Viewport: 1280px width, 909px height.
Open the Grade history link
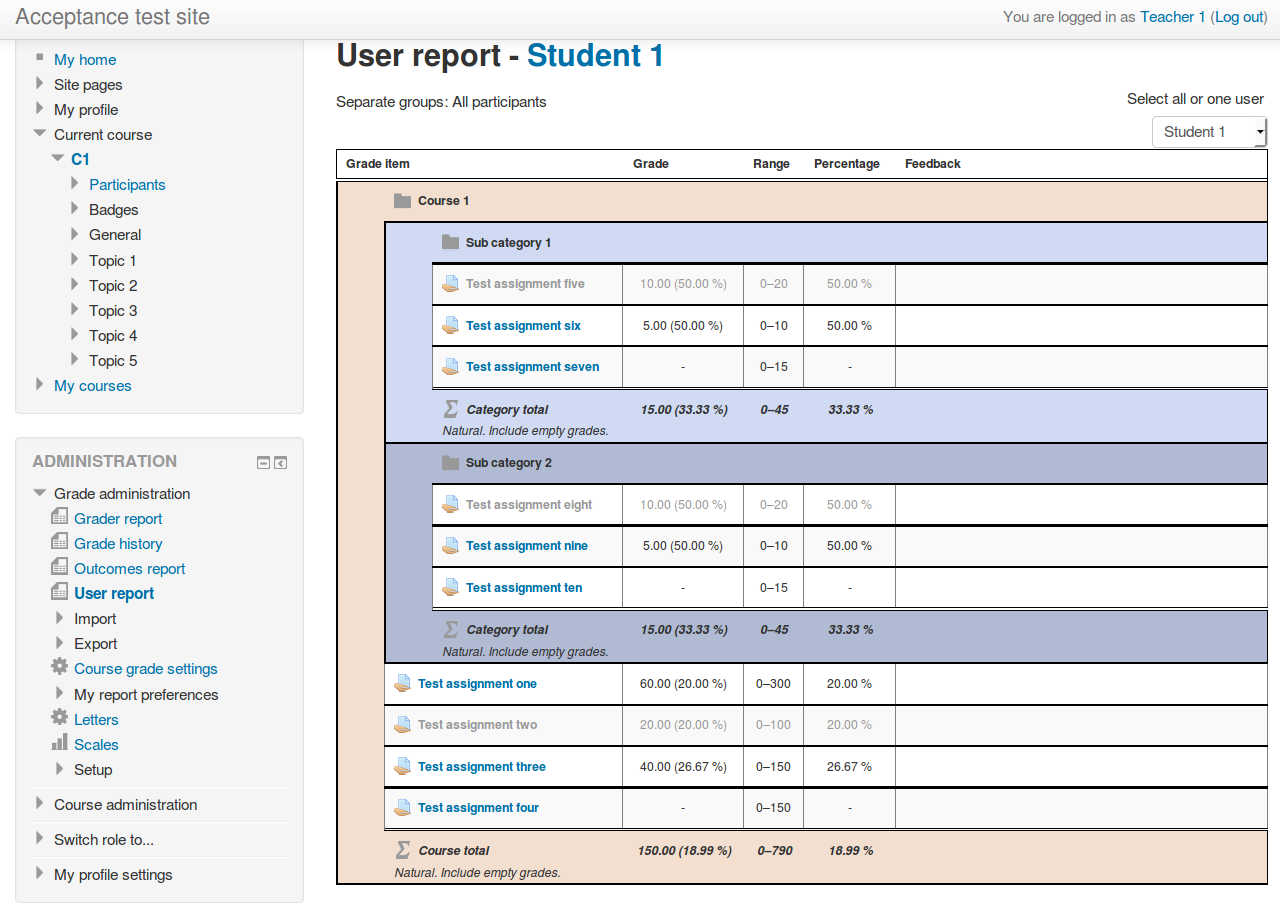tap(118, 544)
